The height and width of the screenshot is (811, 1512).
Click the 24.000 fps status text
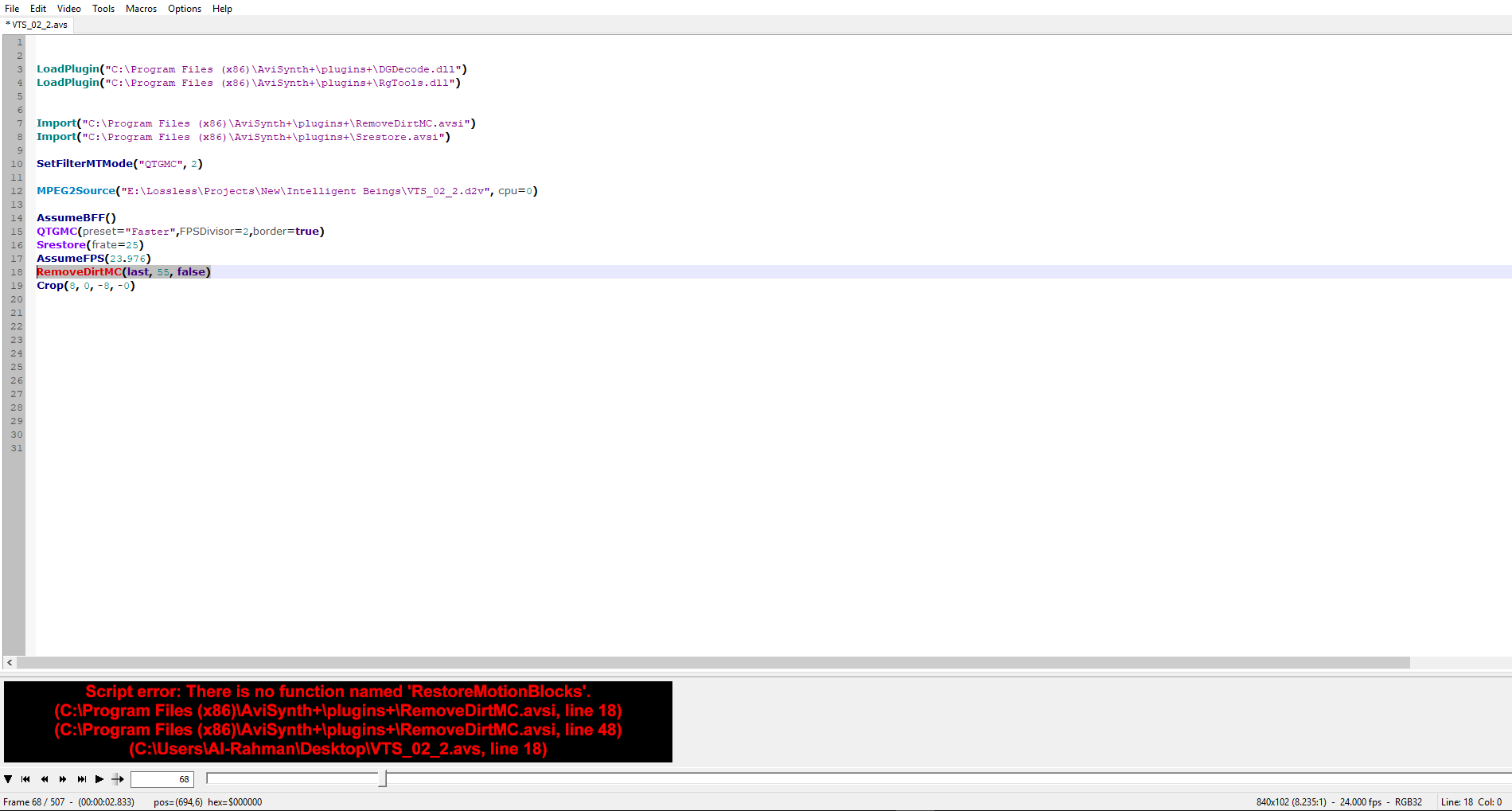1361,802
